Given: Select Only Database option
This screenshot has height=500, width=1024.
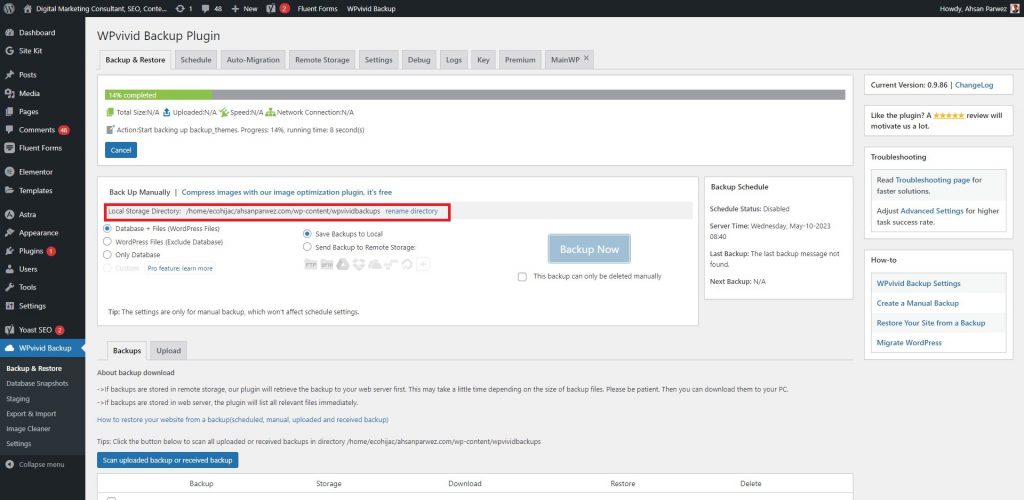Looking at the screenshot, I should (x=108, y=255).
